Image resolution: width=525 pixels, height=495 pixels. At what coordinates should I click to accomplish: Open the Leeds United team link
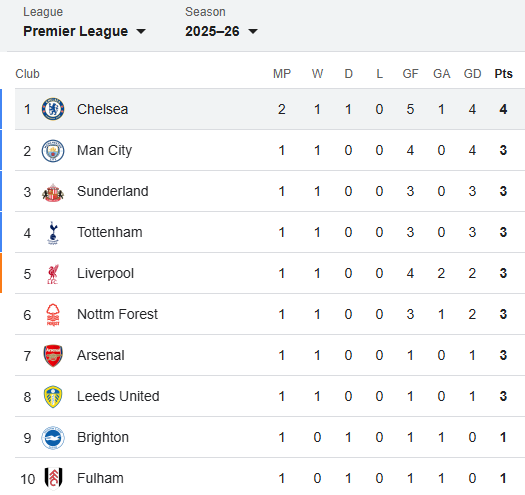coord(118,396)
